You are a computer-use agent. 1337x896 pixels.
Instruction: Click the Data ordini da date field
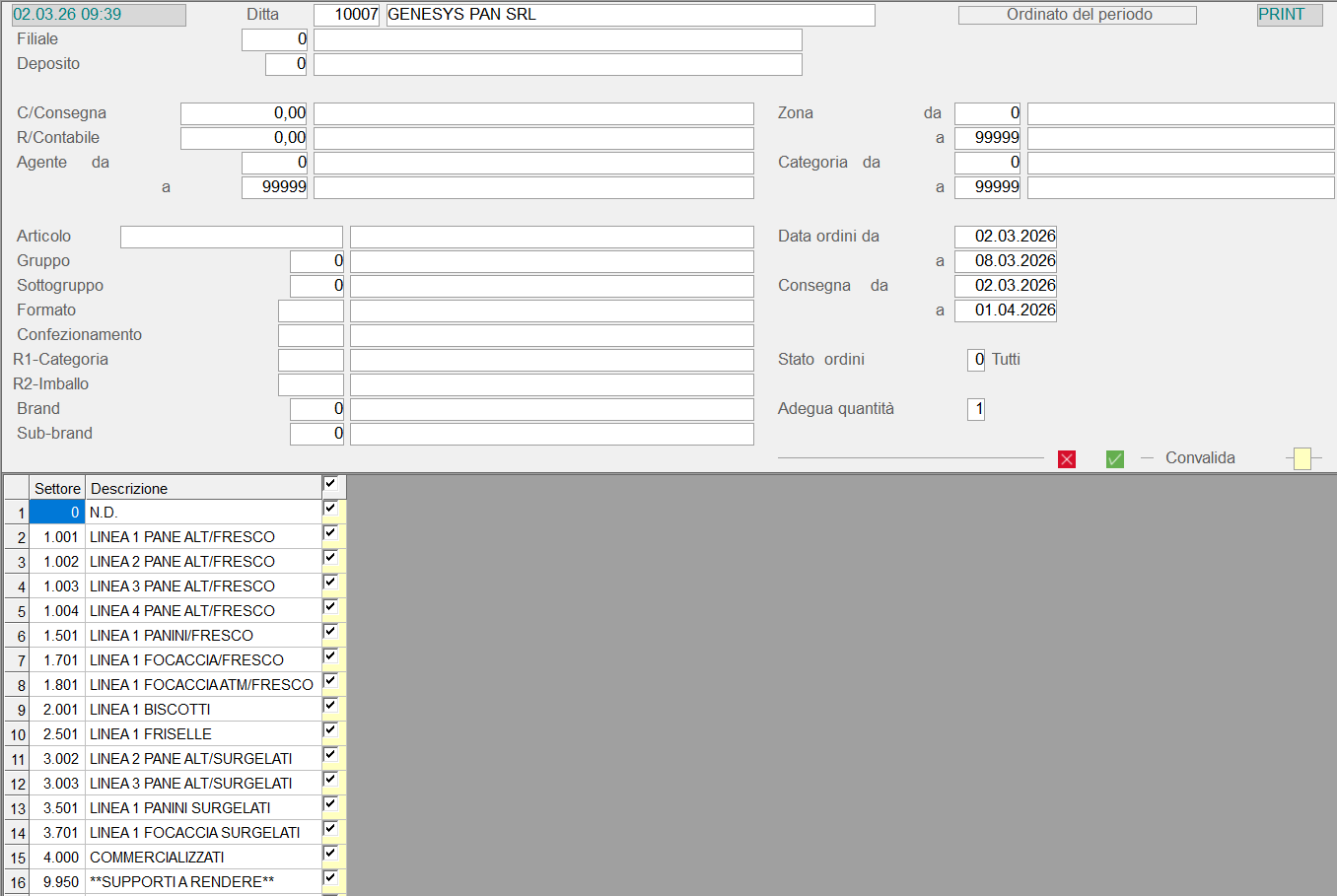pyautogui.click(x=1005, y=237)
